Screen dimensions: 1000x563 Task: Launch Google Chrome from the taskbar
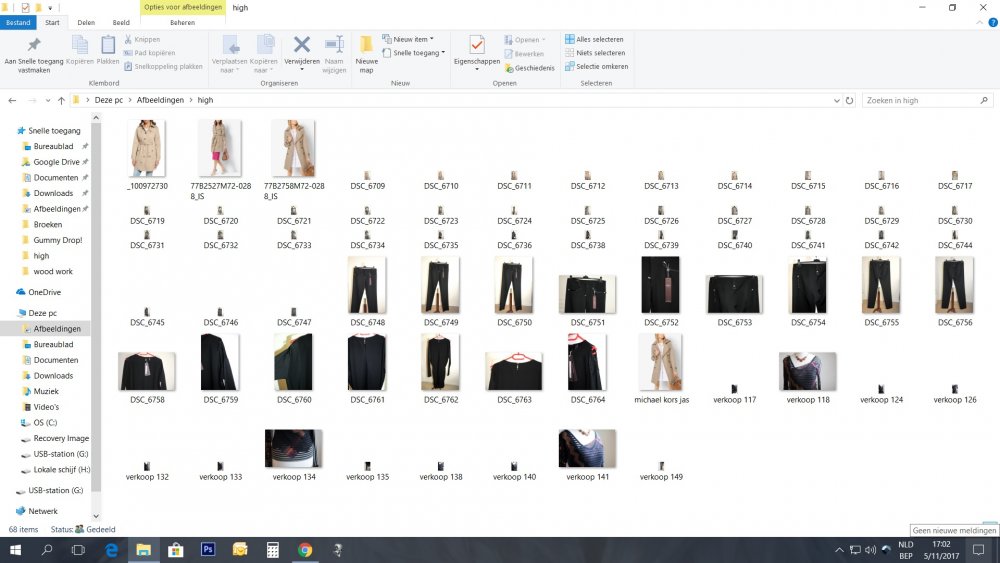(304, 550)
